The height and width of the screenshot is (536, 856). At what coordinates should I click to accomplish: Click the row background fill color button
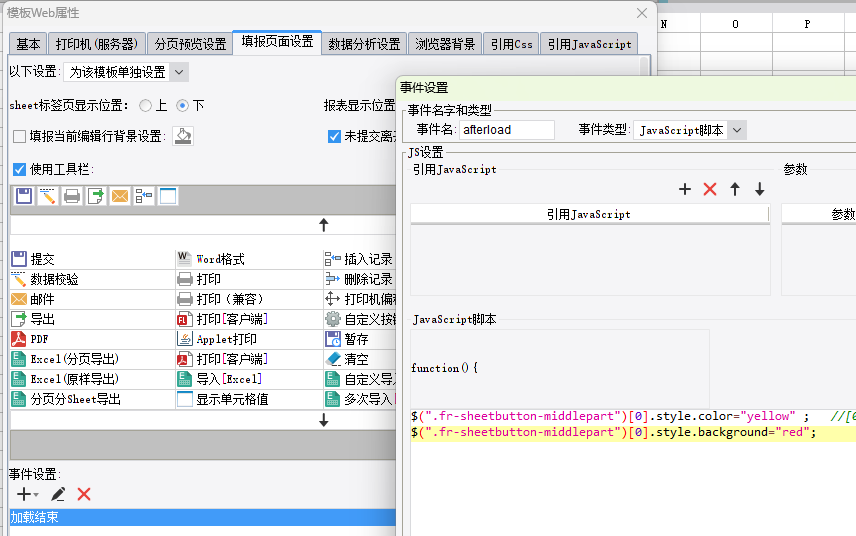[x=183, y=136]
